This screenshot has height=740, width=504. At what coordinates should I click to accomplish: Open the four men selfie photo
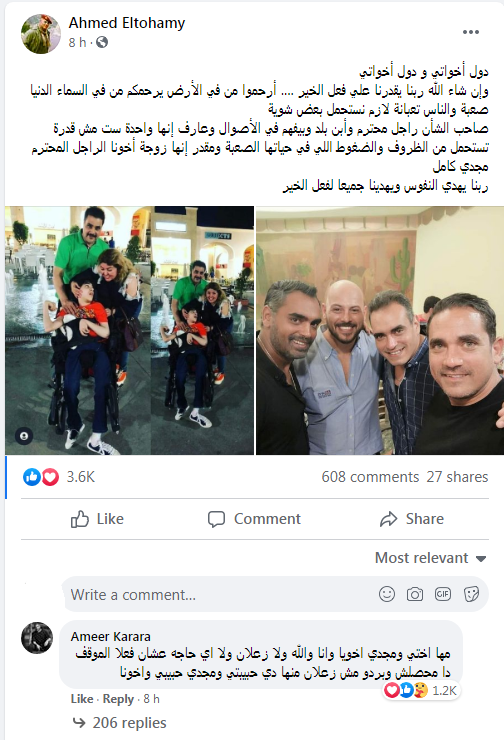pos(380,330)
